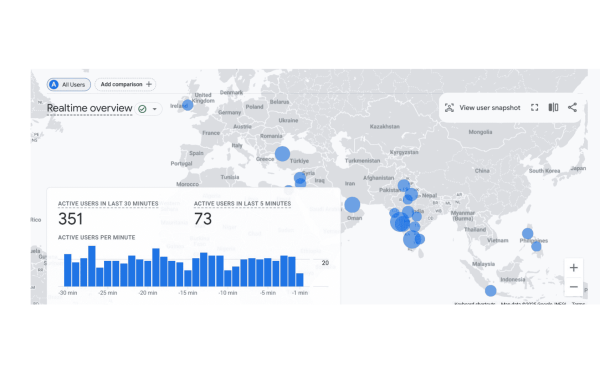The image size is (600, 385).
Task: Click the green check status icon
Action: click(x=142, y=109)
